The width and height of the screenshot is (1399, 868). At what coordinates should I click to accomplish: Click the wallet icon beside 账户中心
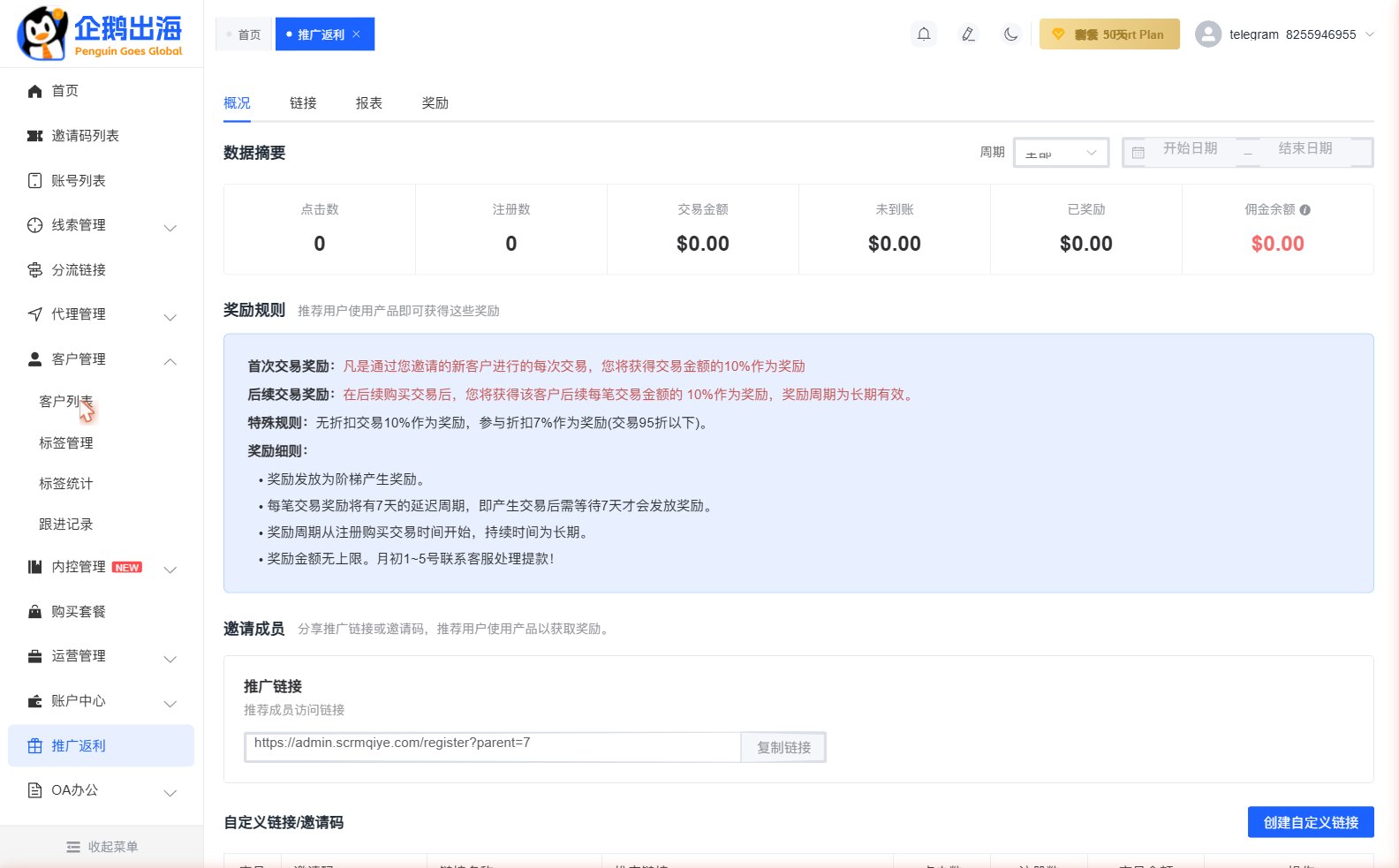pyautogui.click(x=34, y=701)
